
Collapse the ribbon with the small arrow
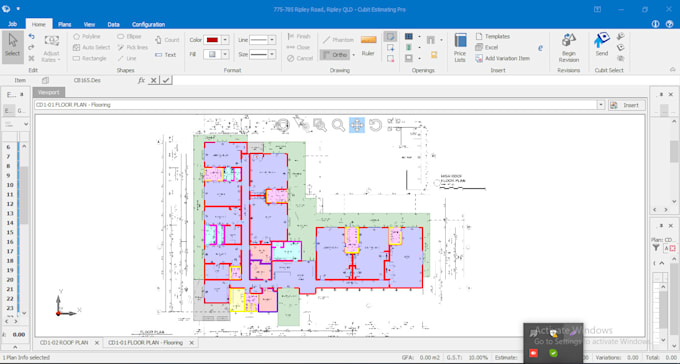(x=672, y=69)
